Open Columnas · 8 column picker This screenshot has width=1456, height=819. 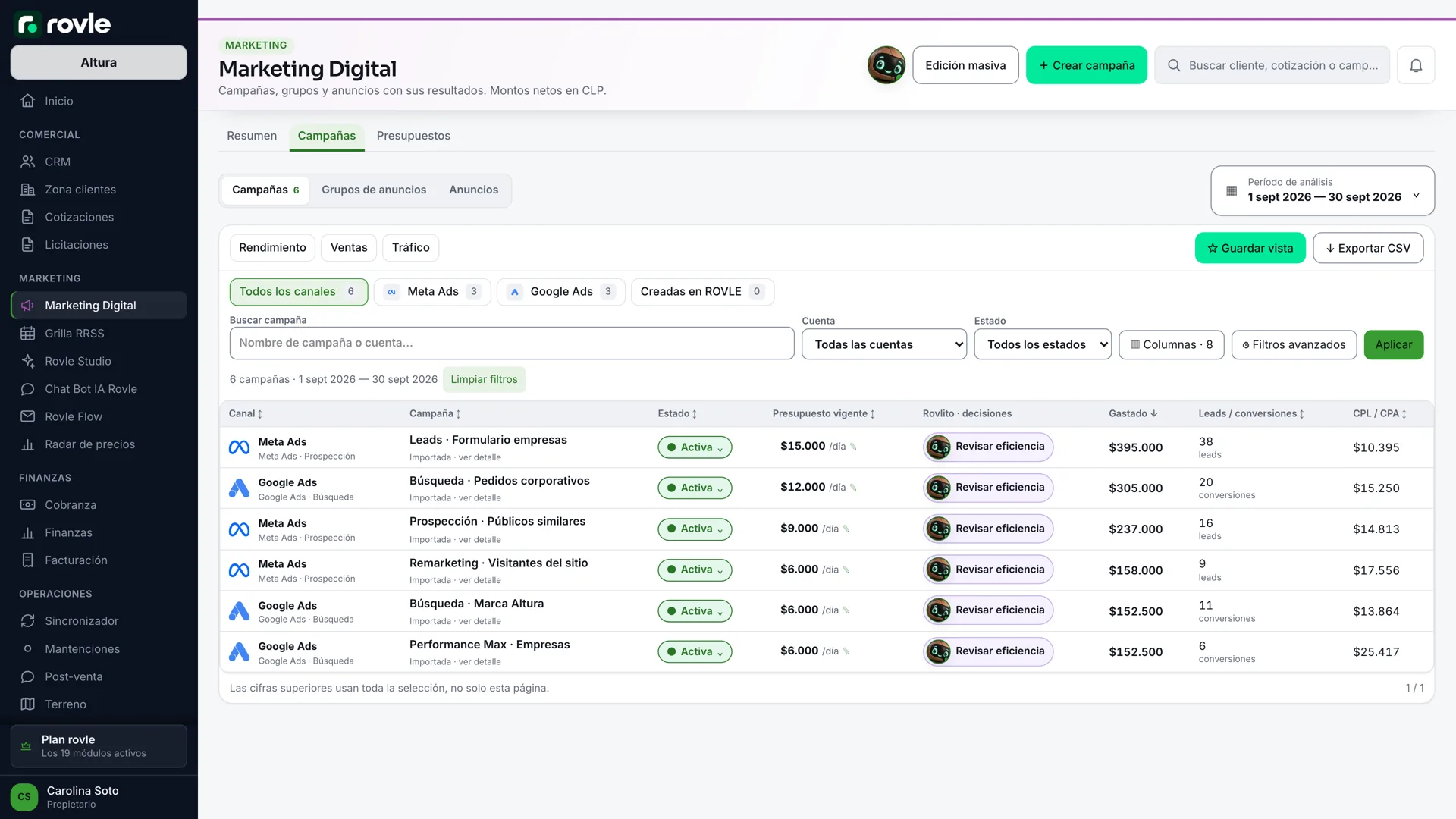pos(1172,345)
